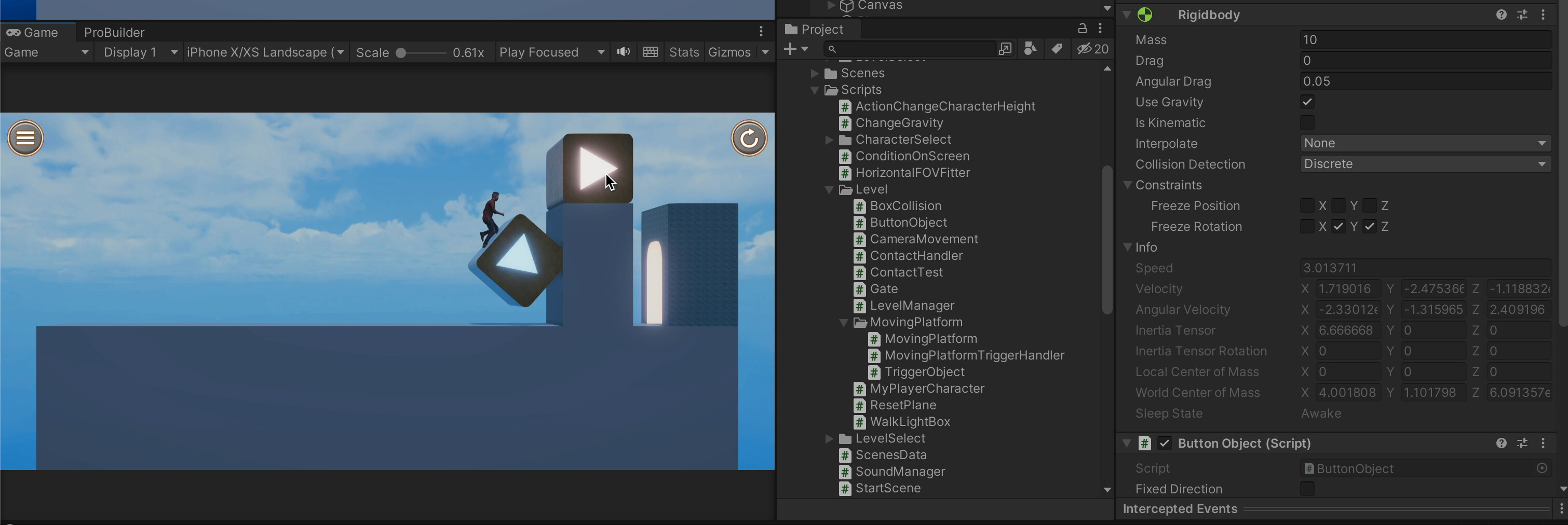The height and width of the screenshot is (525, 1568).
Task: Open the iPhone X/XS Landscape aspect menu
Action: [x=265, y=52]
